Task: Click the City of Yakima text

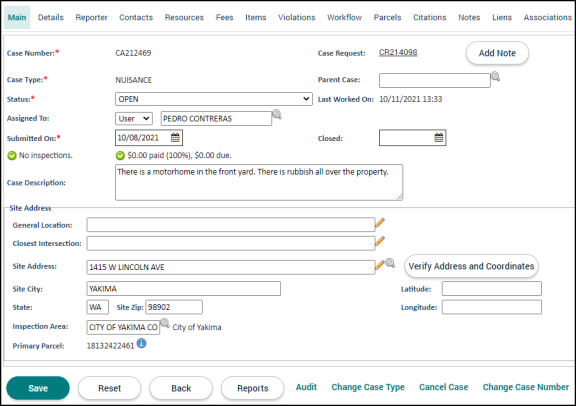Action: coord(197,327)
